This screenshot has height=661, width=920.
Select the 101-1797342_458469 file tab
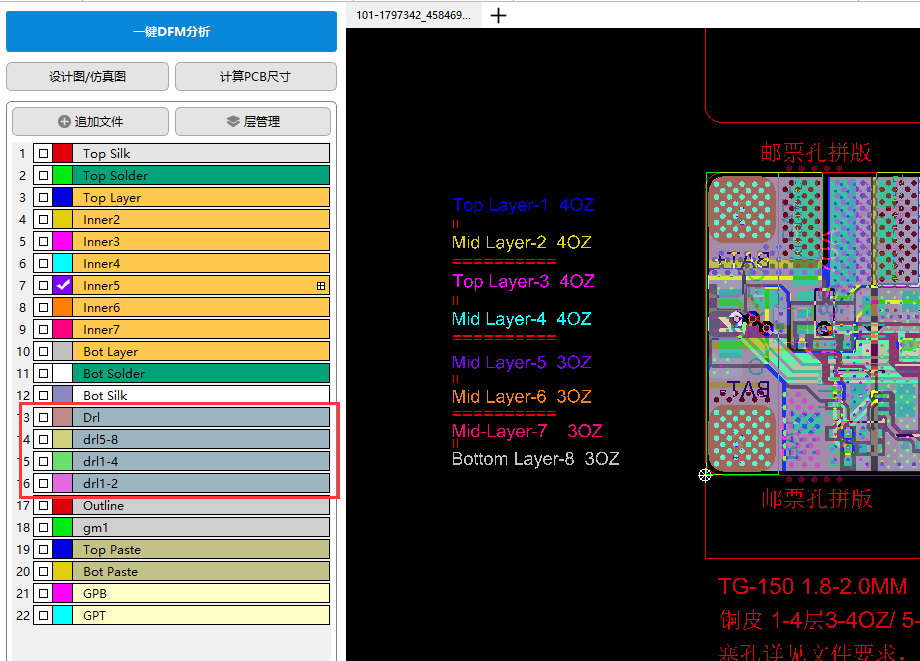(413, 15)
